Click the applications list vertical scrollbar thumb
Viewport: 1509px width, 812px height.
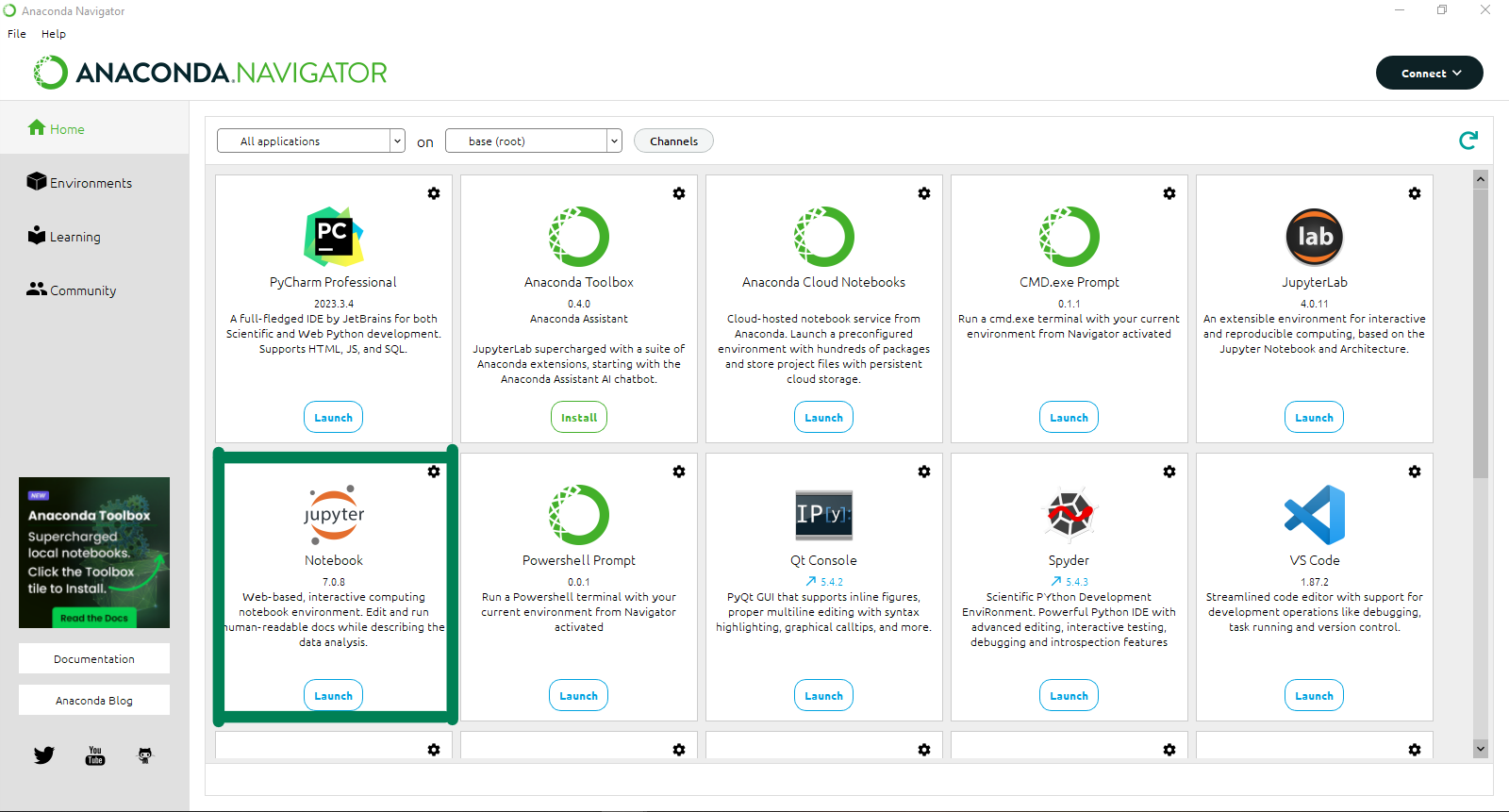[1481, 332]
